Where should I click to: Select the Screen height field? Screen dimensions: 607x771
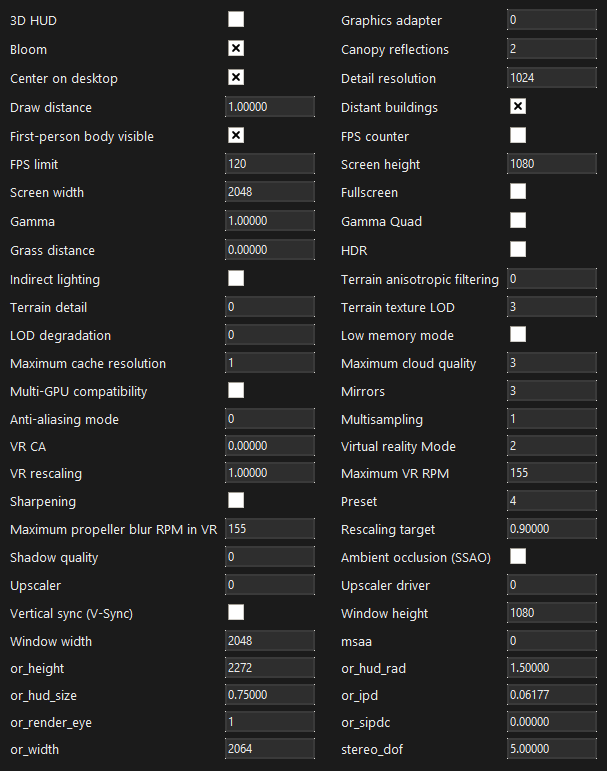click(x=552, y=164)
